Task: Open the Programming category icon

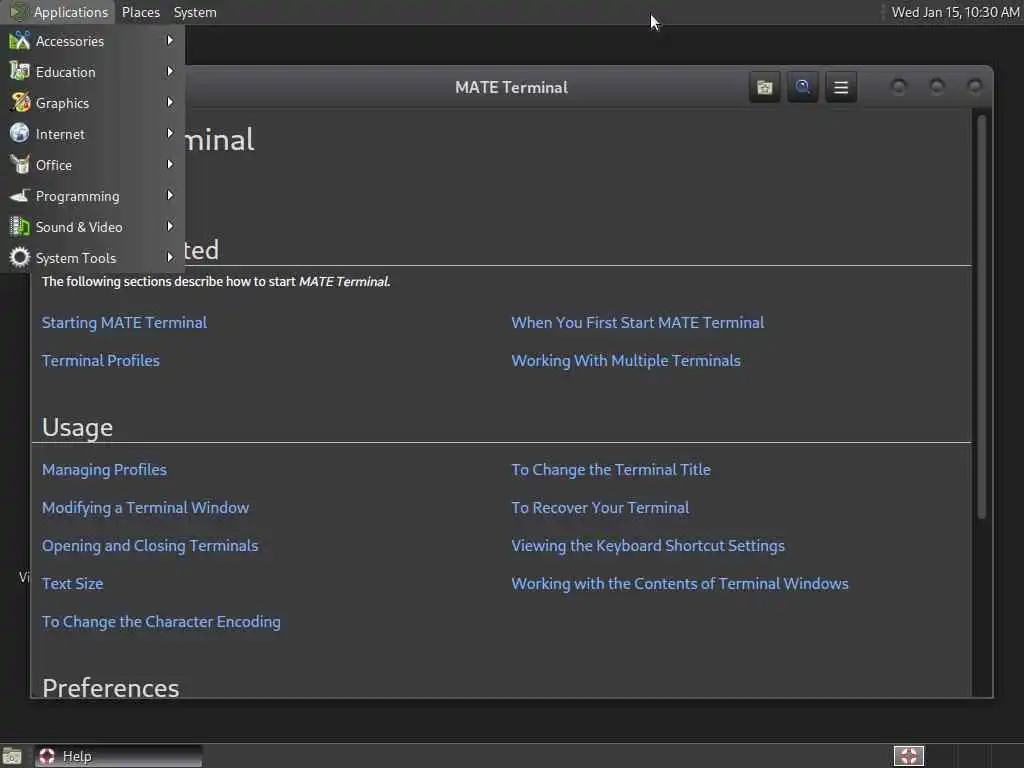Action: pyautogui.click(x=20, y=195)
